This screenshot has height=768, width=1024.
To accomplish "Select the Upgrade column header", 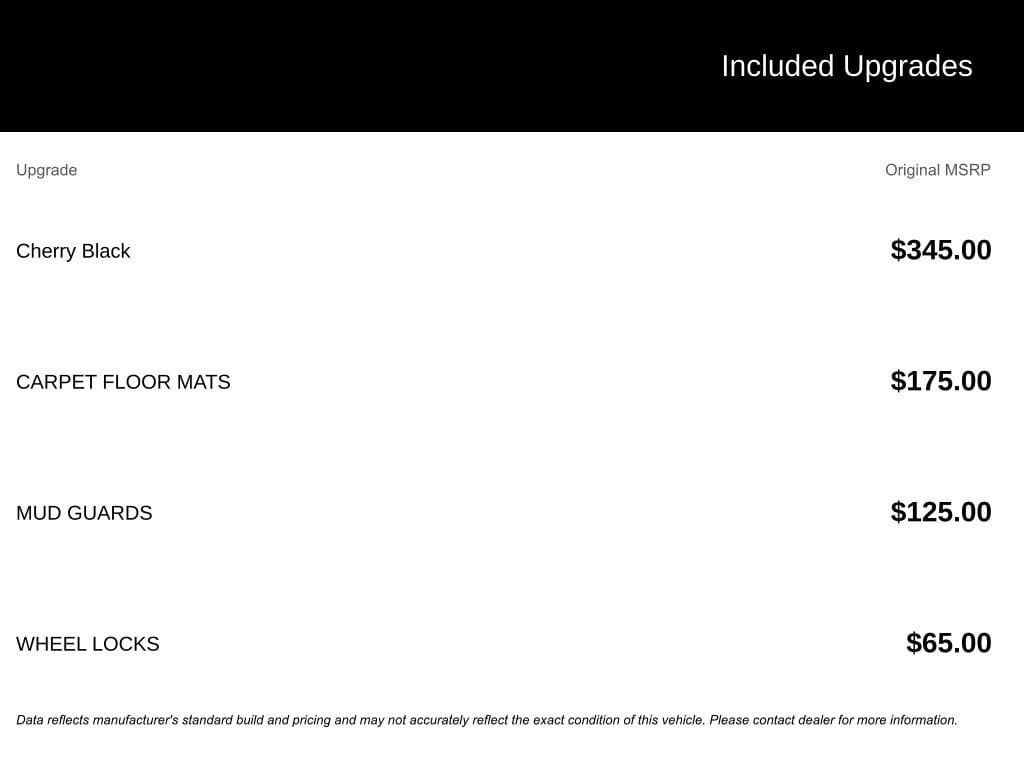I will click(x=46, y=170).
